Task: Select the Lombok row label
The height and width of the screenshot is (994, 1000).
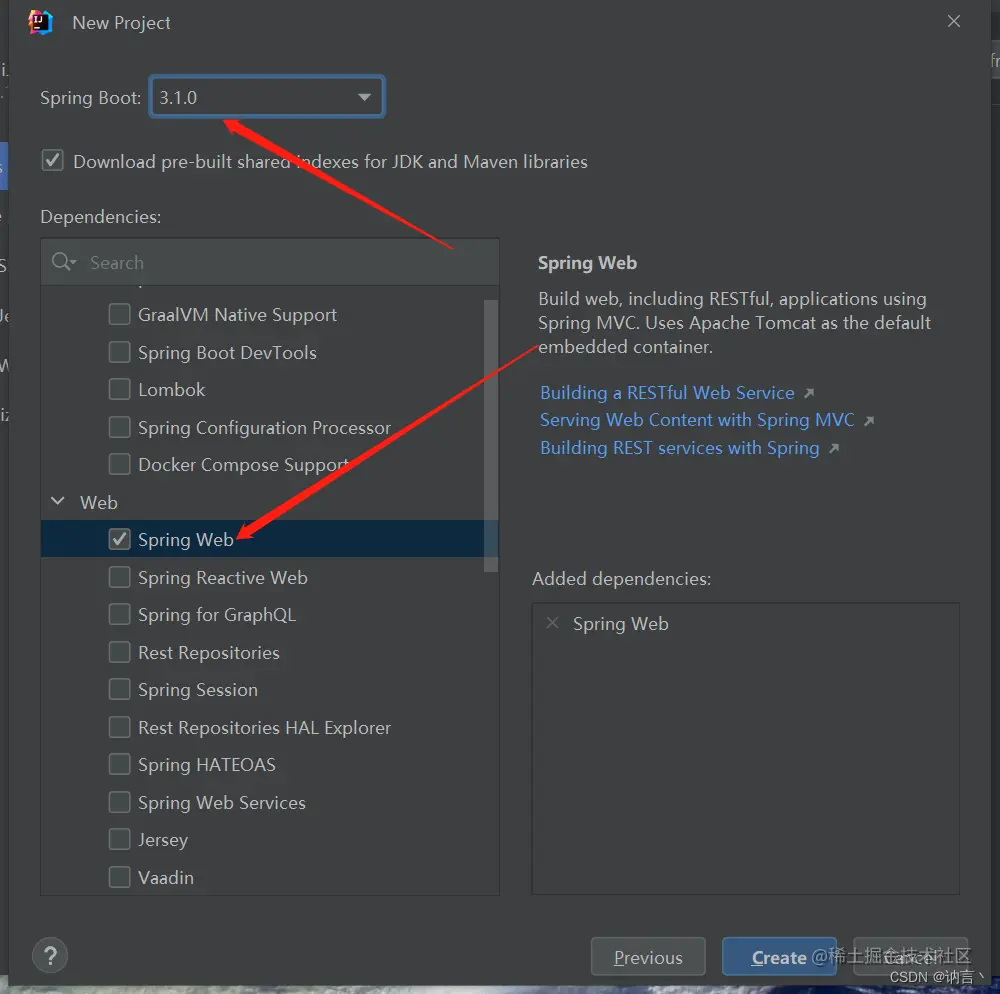Action: 172,390
